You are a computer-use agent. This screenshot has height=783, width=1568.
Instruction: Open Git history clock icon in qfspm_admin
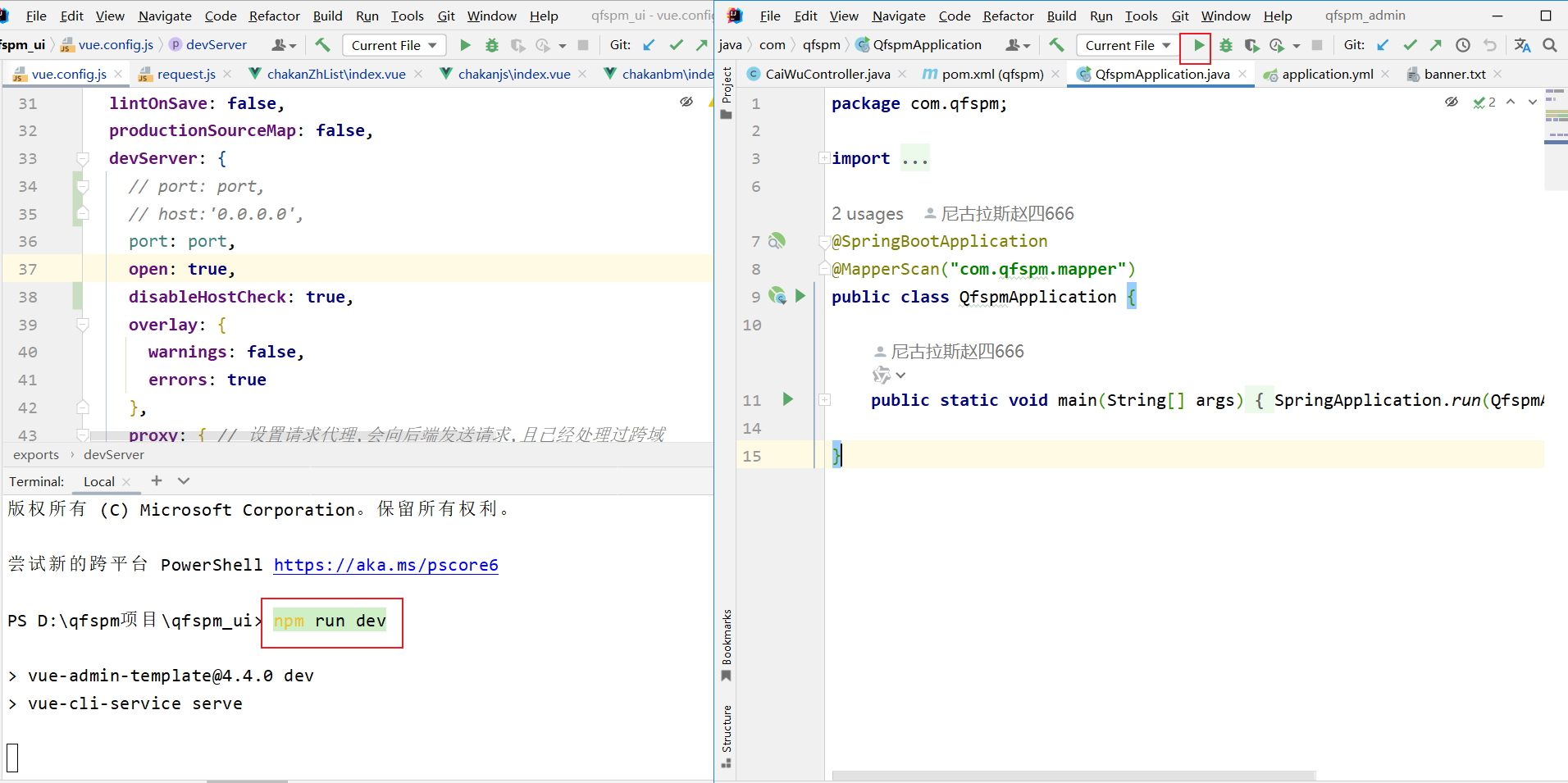(x=1463, y=45)
